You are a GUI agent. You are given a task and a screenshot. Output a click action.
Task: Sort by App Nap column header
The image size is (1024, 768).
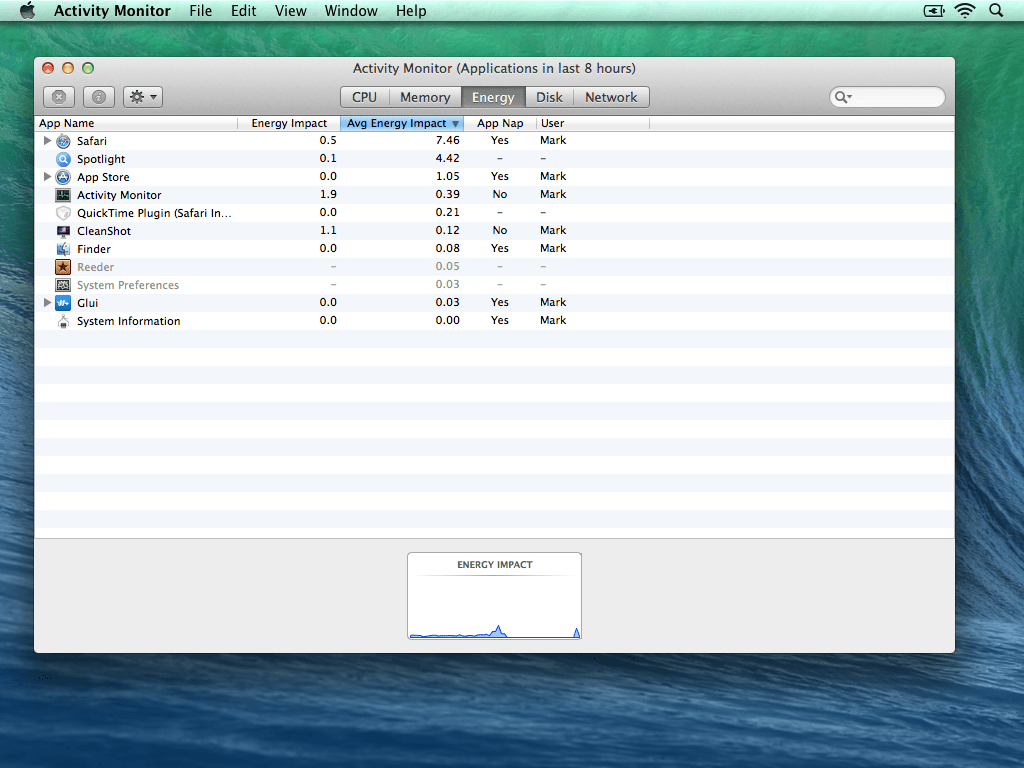[x=500, y=123]
